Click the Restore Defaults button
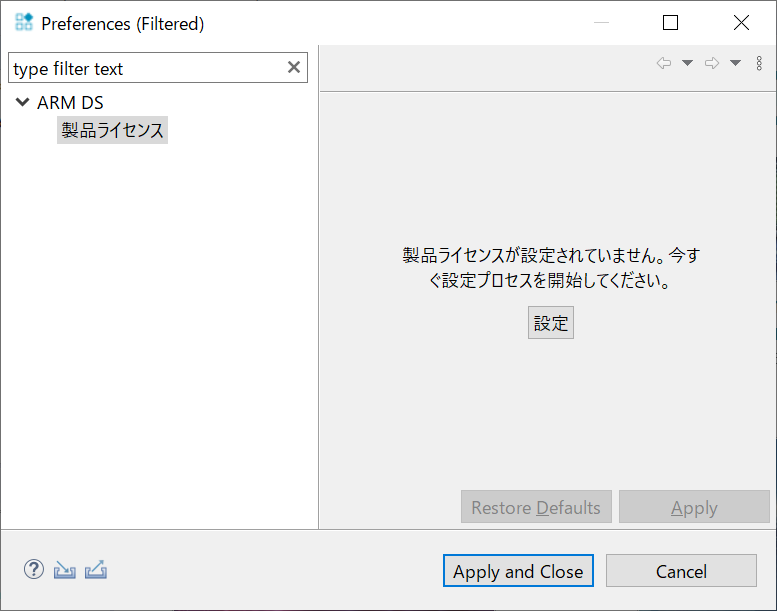Screen dimensions: 777x611 (x=536, y=507)
